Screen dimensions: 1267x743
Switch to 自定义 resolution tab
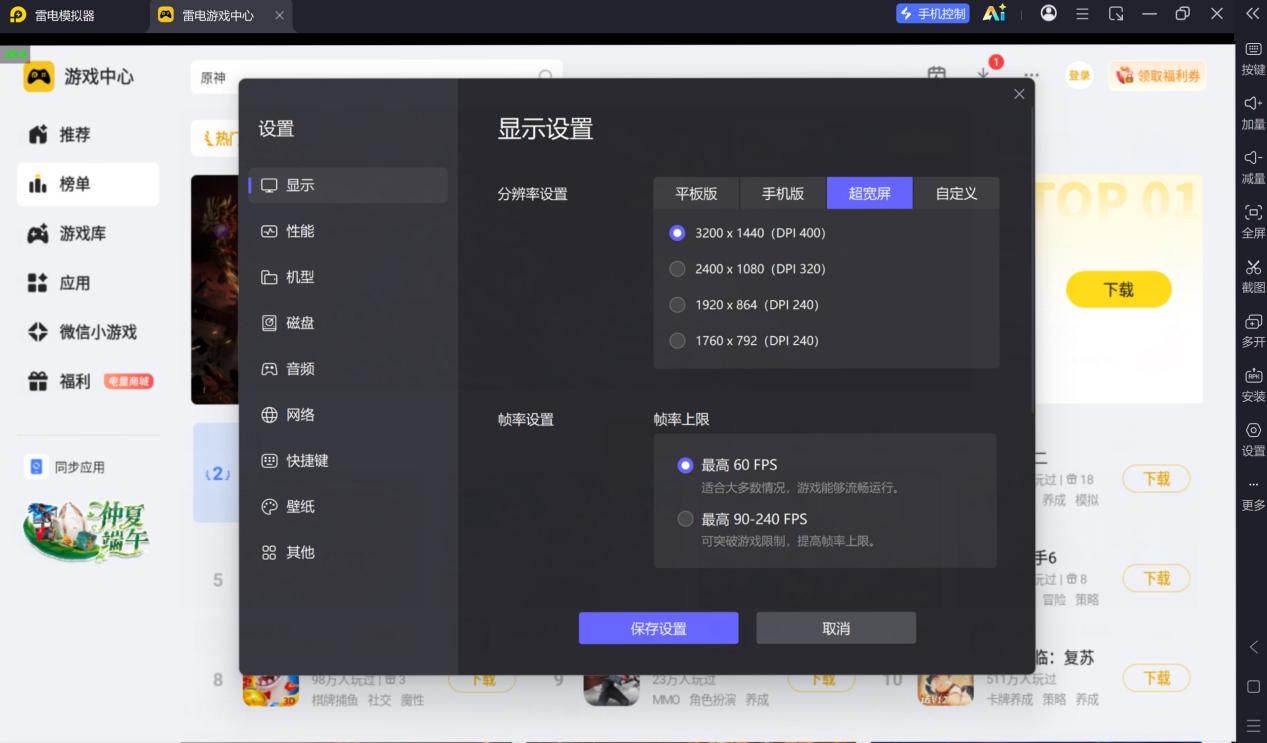pos(956,193)
